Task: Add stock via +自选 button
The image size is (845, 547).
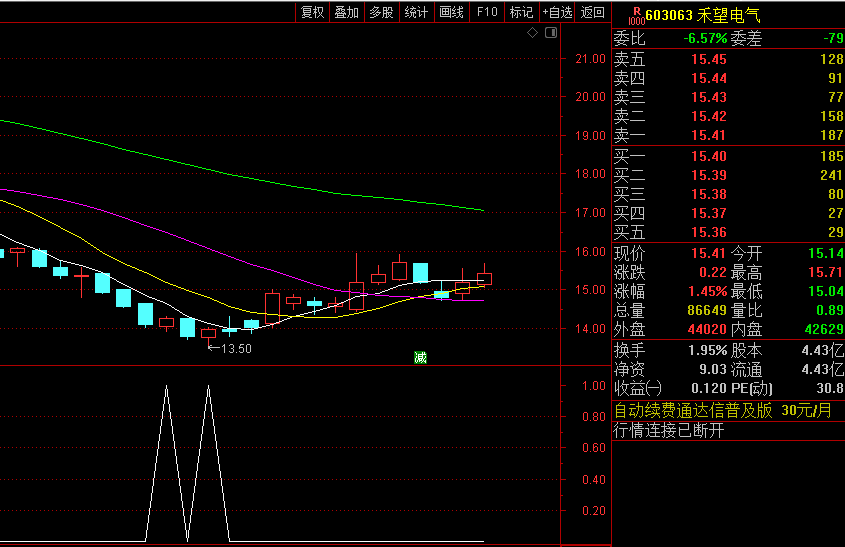Action: [x=557, y=12]
